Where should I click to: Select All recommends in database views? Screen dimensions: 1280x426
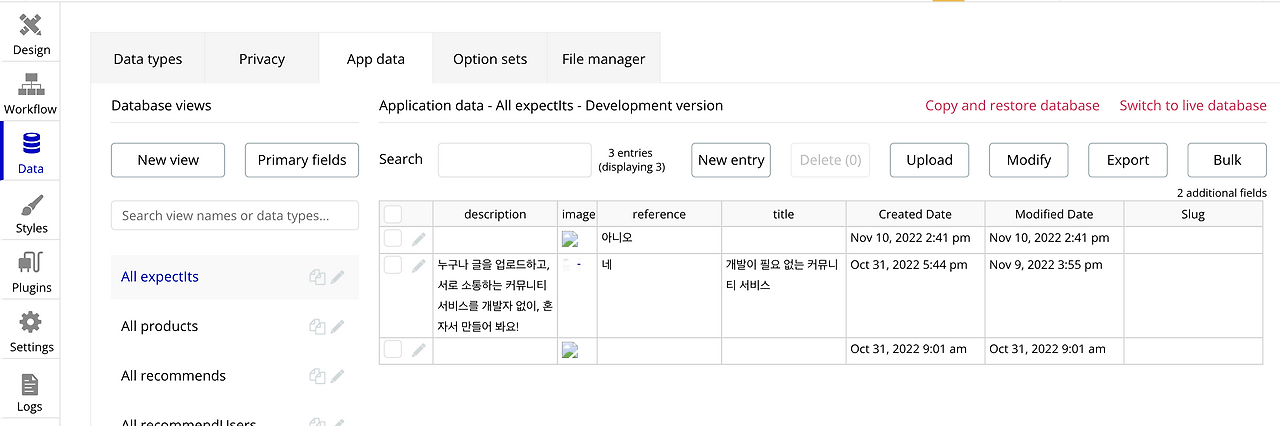click(174, 376)
